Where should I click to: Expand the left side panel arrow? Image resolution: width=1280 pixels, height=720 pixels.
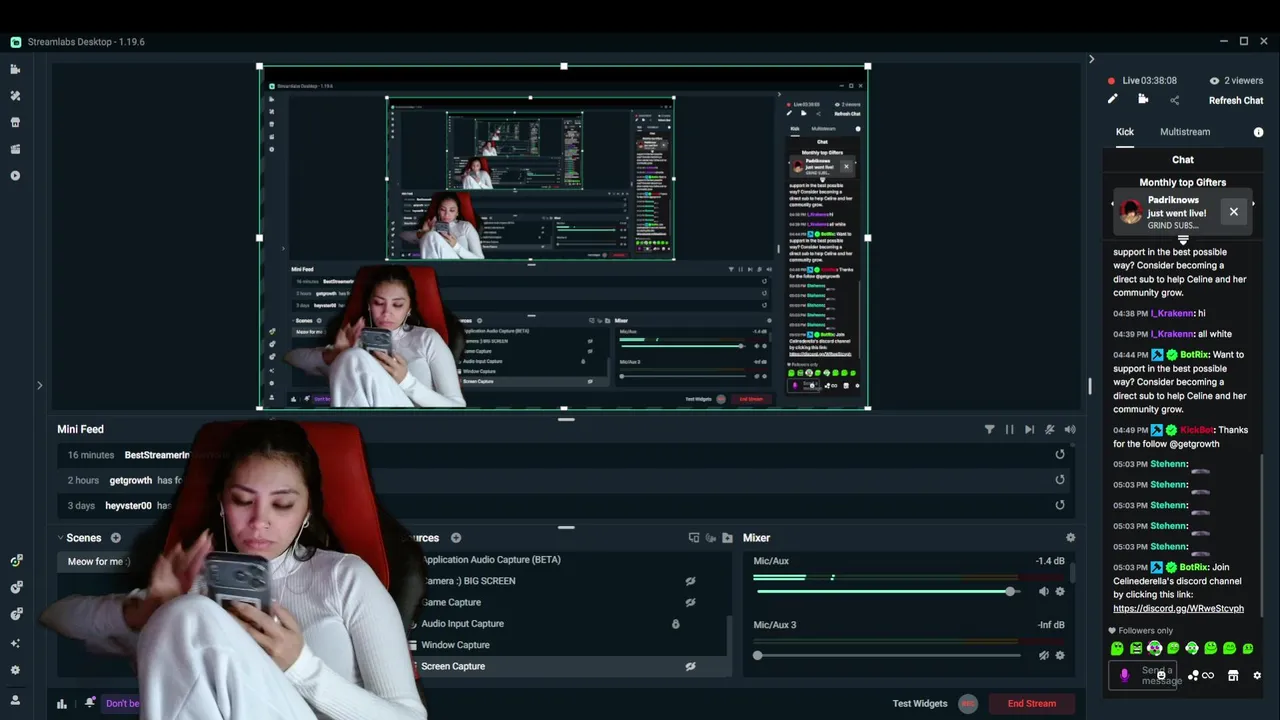(39, 385)
